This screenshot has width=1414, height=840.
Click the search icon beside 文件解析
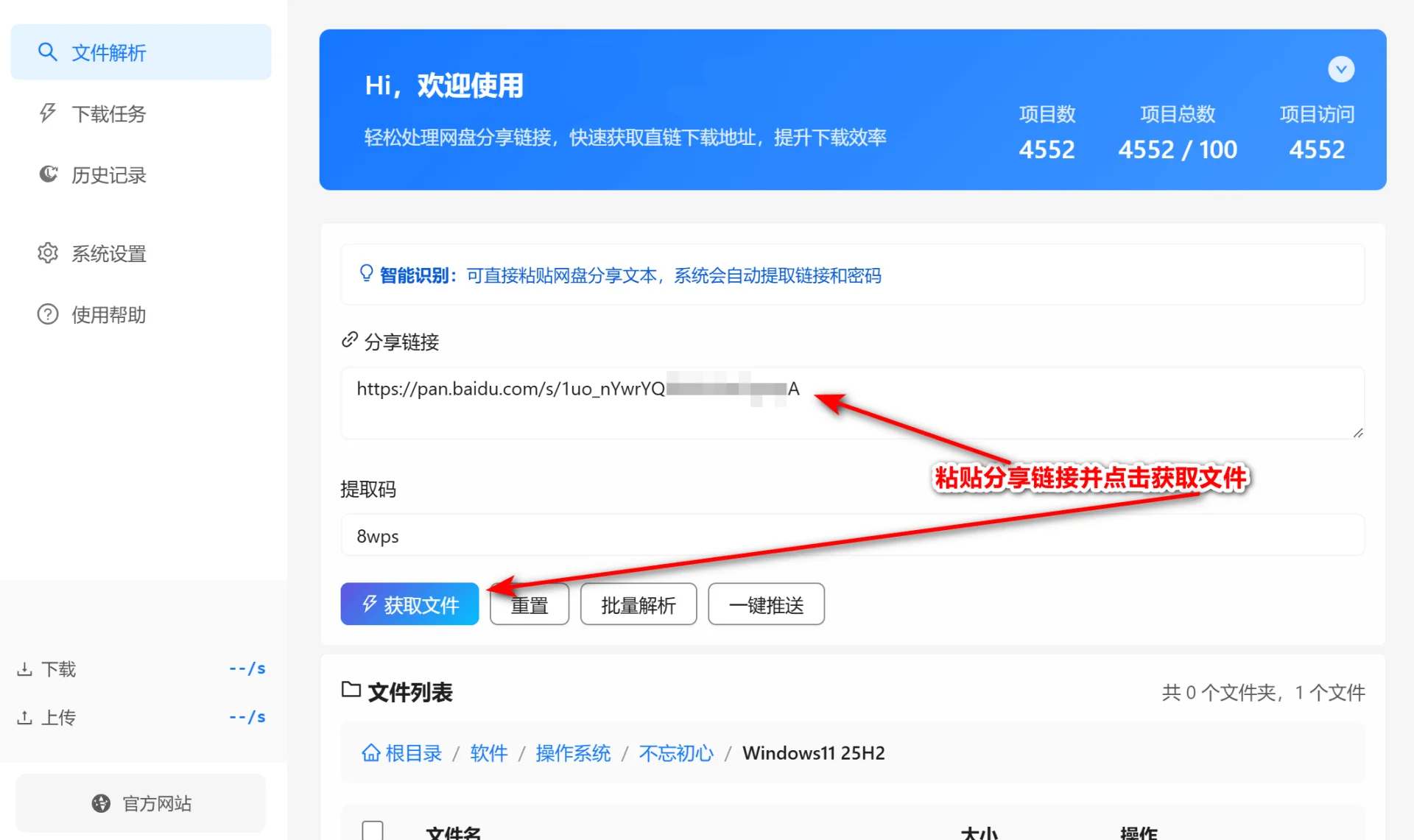tap(47, 52)
